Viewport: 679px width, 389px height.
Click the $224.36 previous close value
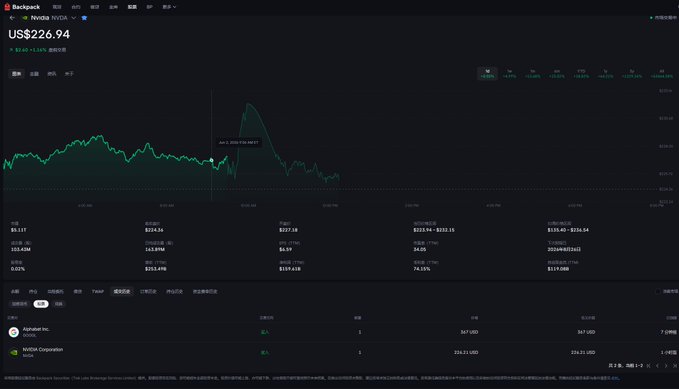pyautogui.click(x=154, y=230)
